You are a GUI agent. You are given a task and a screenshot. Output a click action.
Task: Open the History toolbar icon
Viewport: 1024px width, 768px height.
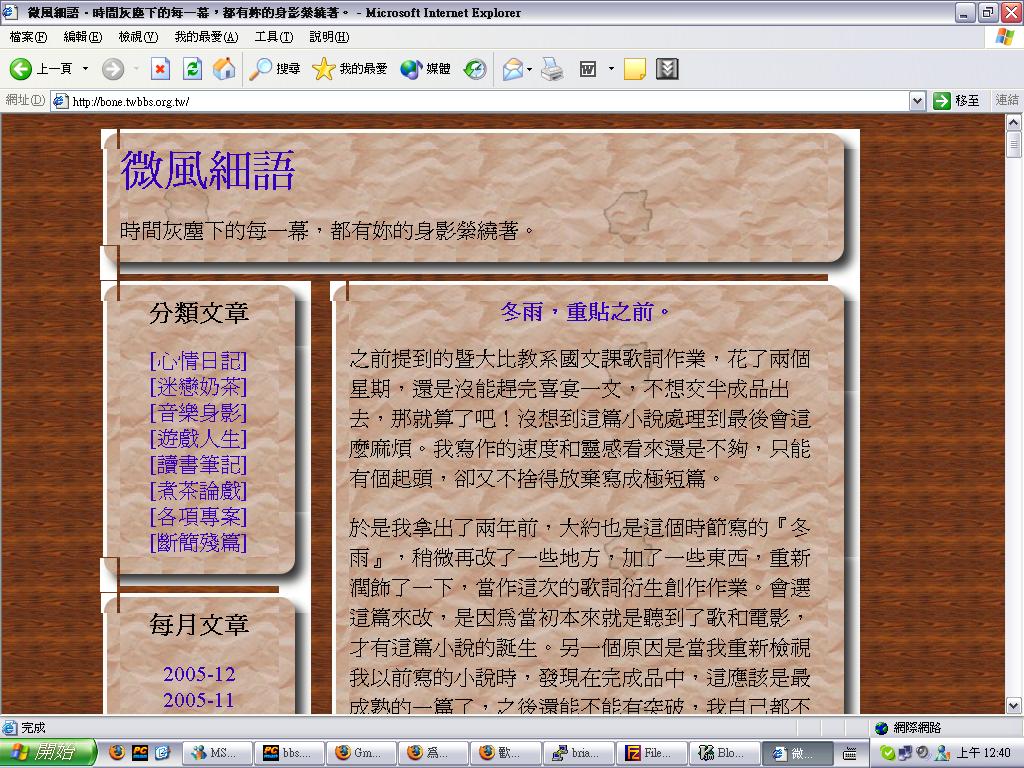pos(475,69)
